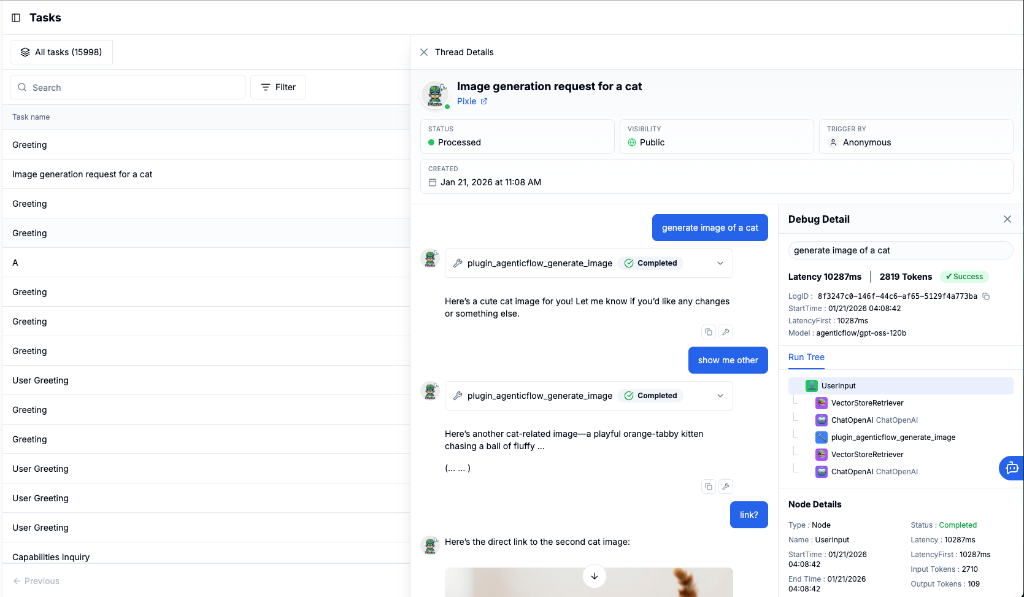
Task: Click the link? message button
Action: point(748,514)
